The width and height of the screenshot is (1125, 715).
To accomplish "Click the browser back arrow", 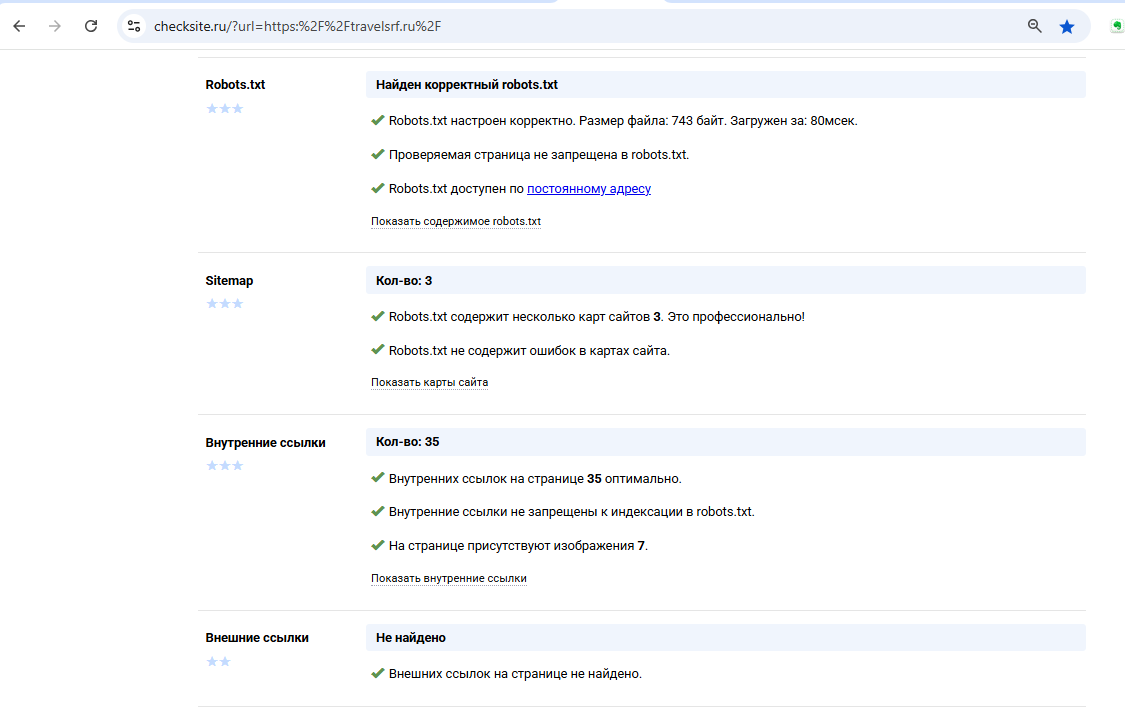I will pos(19,26).
